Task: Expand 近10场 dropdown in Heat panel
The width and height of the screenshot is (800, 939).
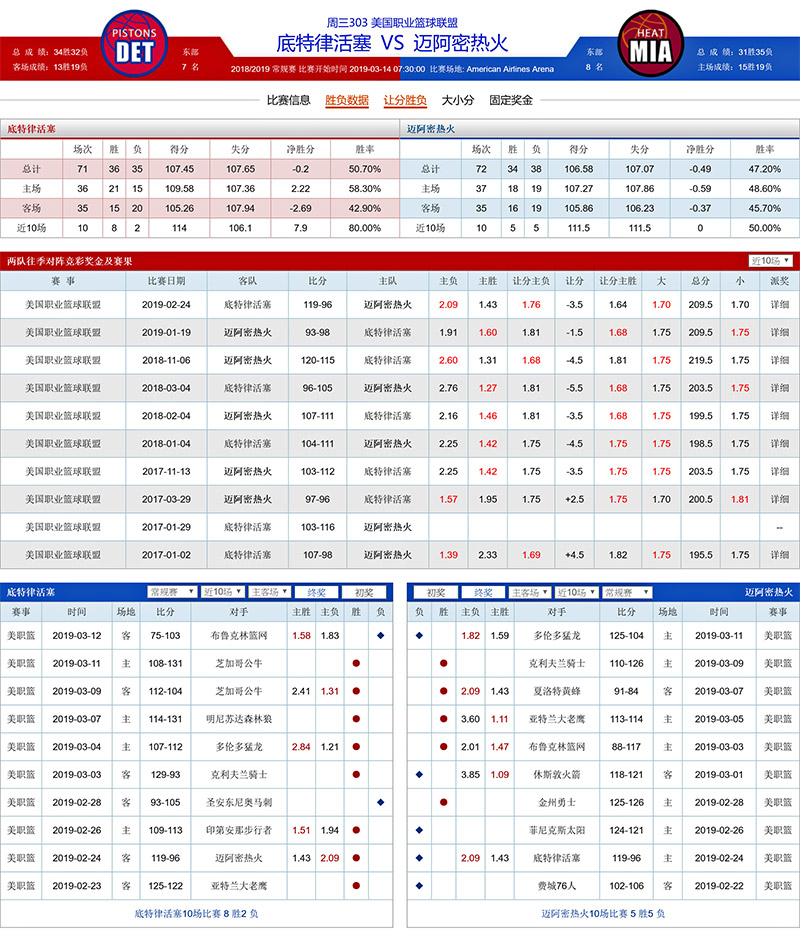Action: 576,592
